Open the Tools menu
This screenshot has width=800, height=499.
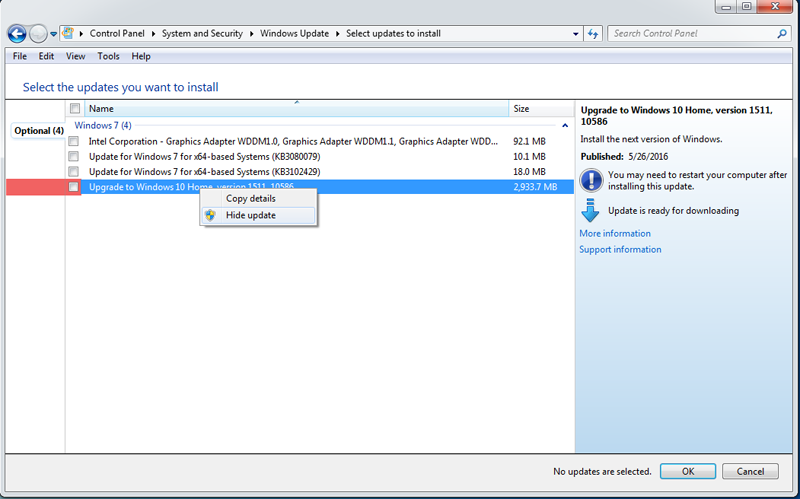(x=108, y=56)
